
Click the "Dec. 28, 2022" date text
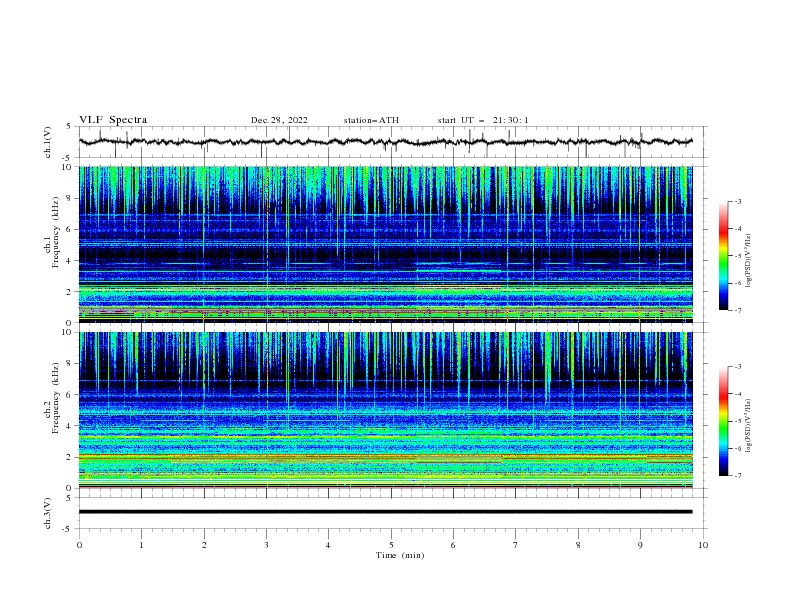coord(279,120)
